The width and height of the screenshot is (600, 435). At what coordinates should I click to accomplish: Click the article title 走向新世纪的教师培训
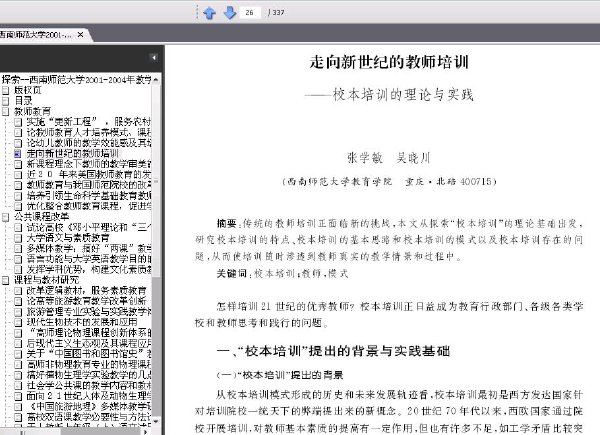coord(389,62)
